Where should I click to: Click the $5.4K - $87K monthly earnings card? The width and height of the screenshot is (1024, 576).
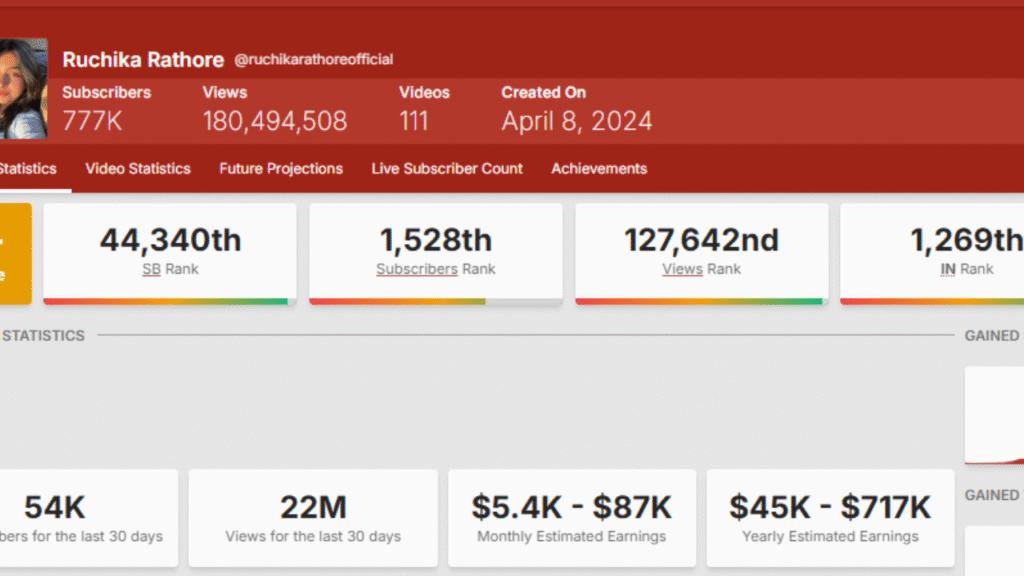click(571, 518)
